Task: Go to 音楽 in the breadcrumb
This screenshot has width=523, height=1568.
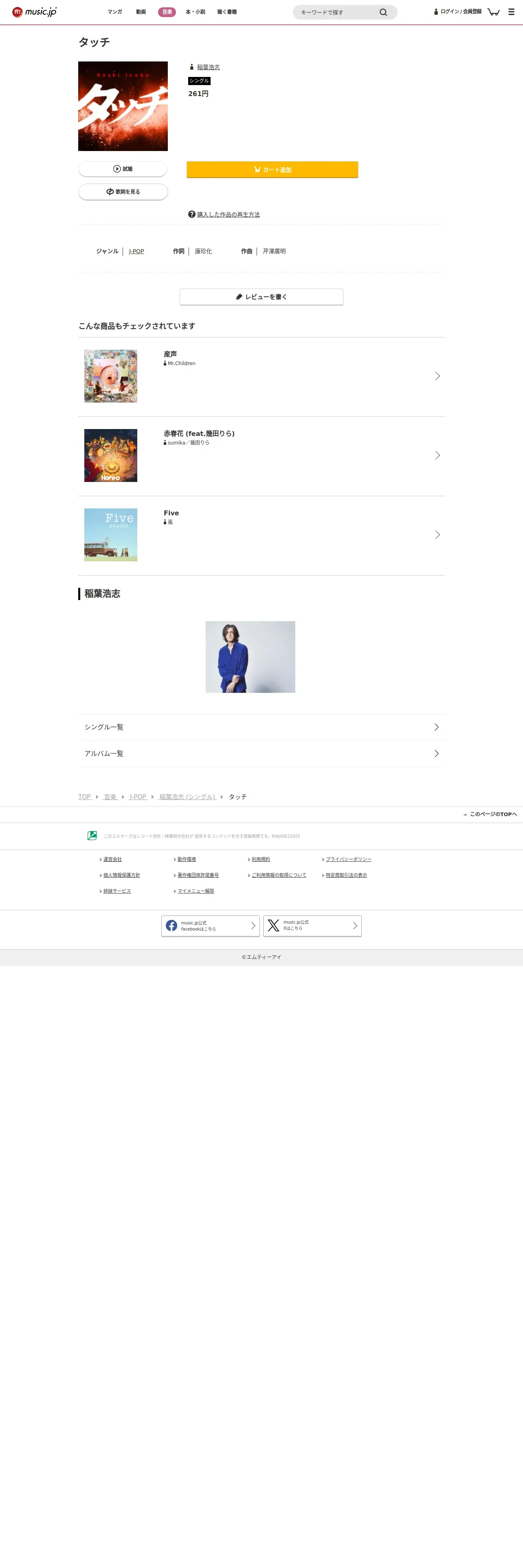Action: [x=110, y=797]
